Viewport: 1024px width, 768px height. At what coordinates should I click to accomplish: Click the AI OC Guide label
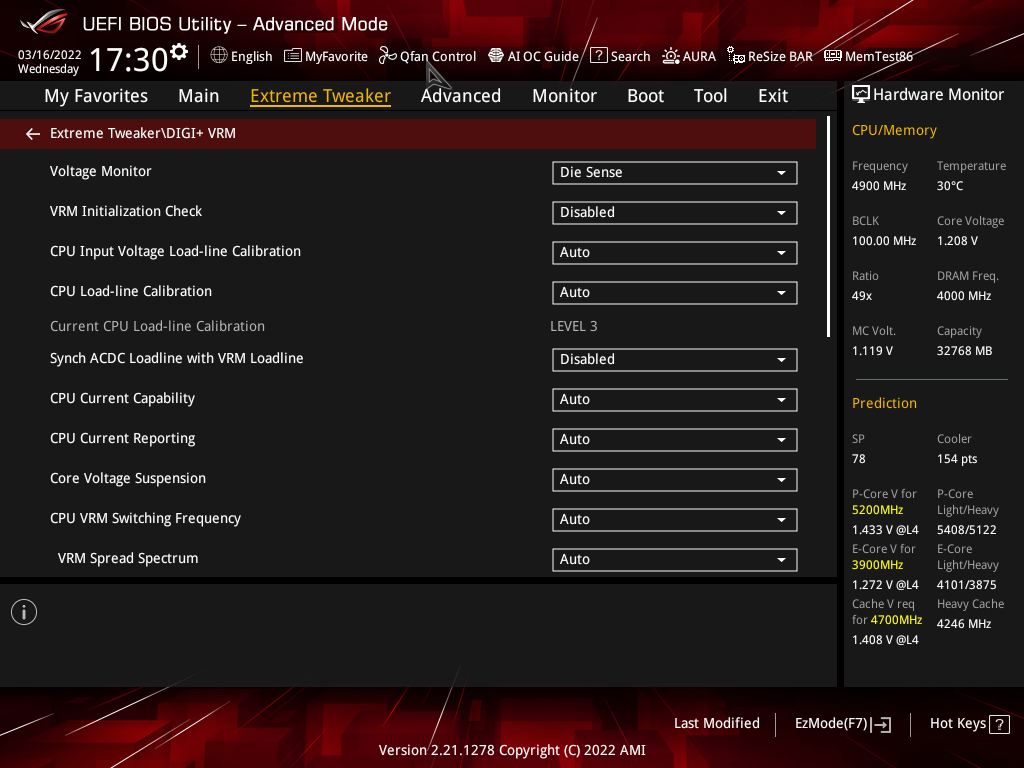click(543, 57)
